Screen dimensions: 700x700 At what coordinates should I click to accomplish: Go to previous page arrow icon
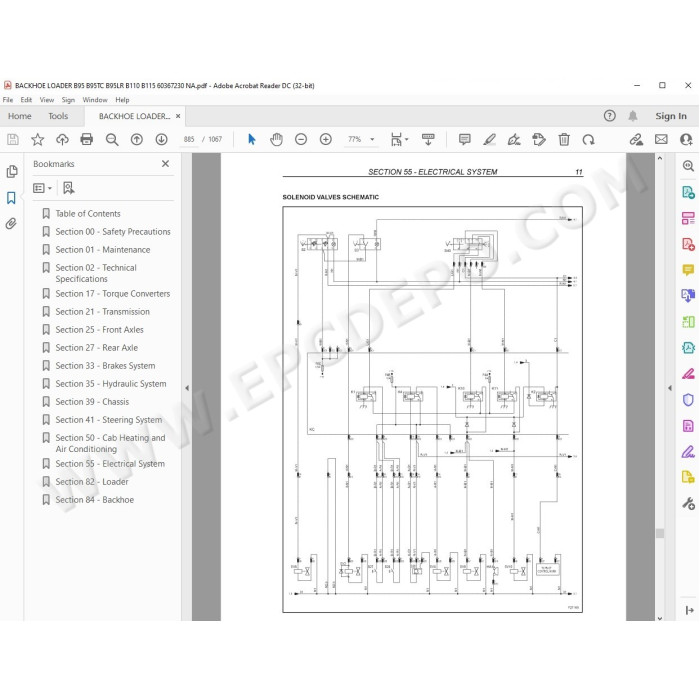pos(137,140)
